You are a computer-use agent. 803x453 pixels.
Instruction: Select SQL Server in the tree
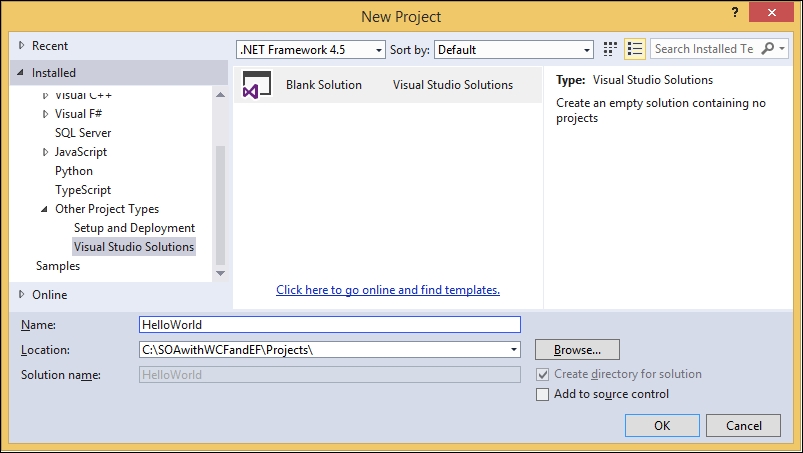[x=83, y=133]
